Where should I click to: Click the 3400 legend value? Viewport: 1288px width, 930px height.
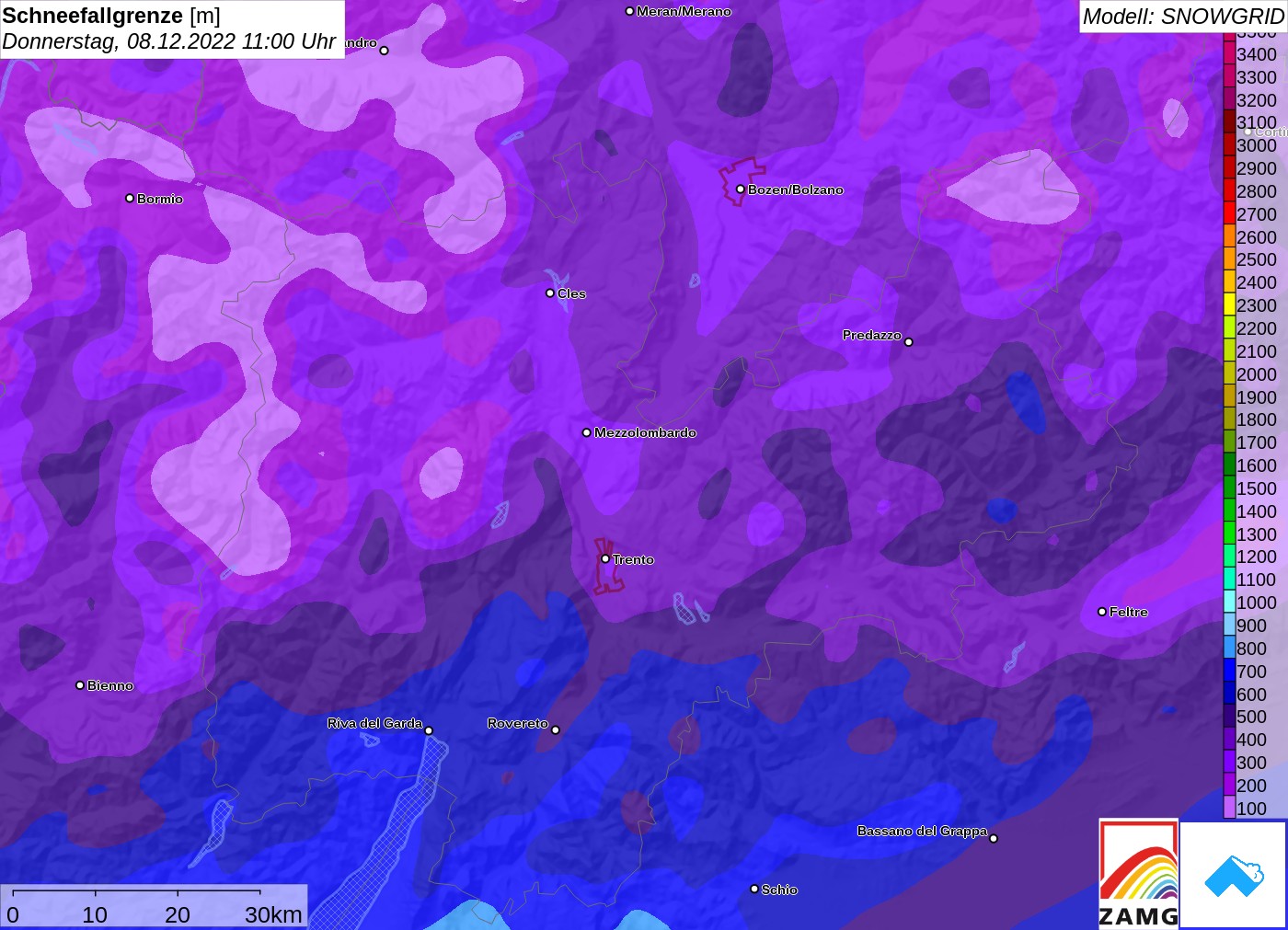pos(1257,54)
